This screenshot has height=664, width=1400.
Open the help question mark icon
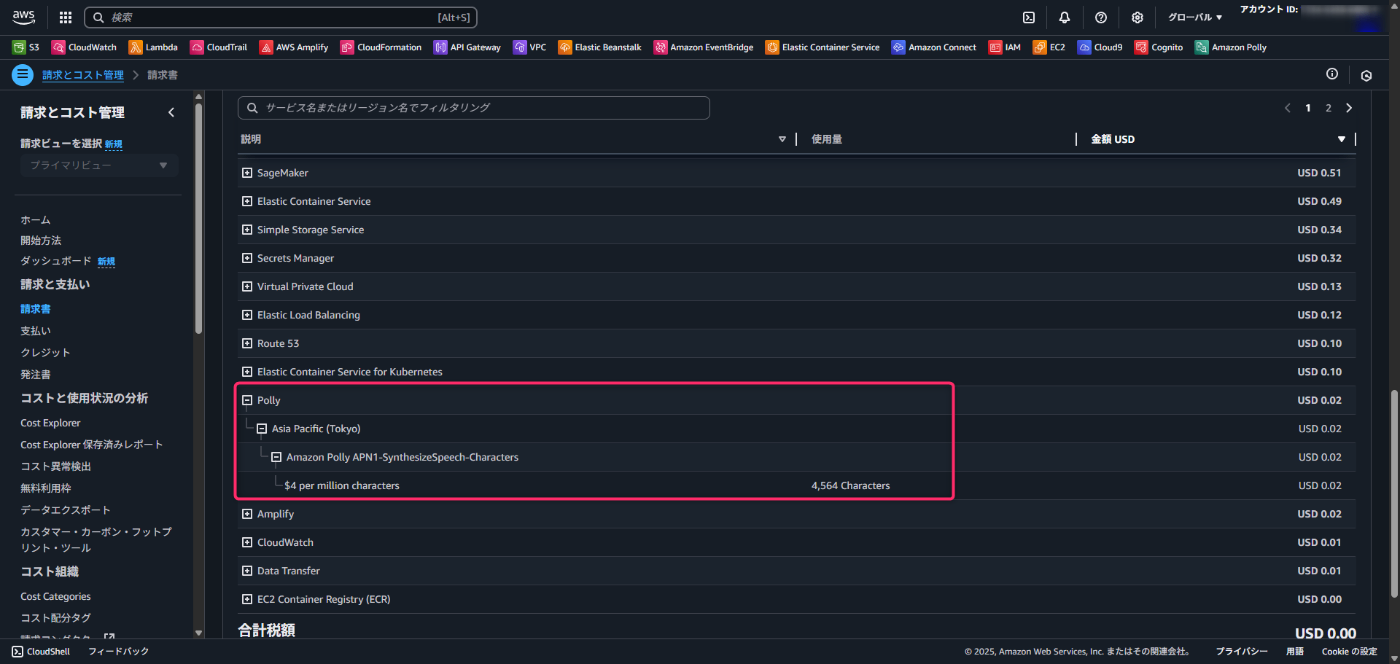coord(1101,17)
